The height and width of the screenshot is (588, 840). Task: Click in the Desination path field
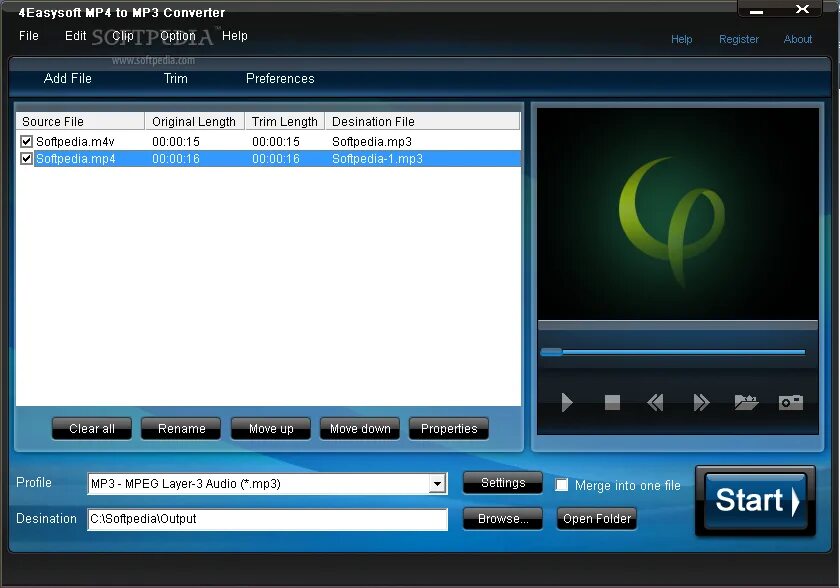pyautogui.click(x=267, y=519)
